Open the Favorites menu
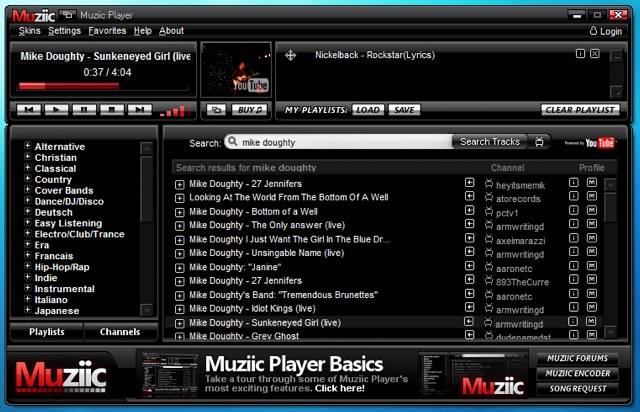This screenshot has height=412, width=640. coord(107,31)
